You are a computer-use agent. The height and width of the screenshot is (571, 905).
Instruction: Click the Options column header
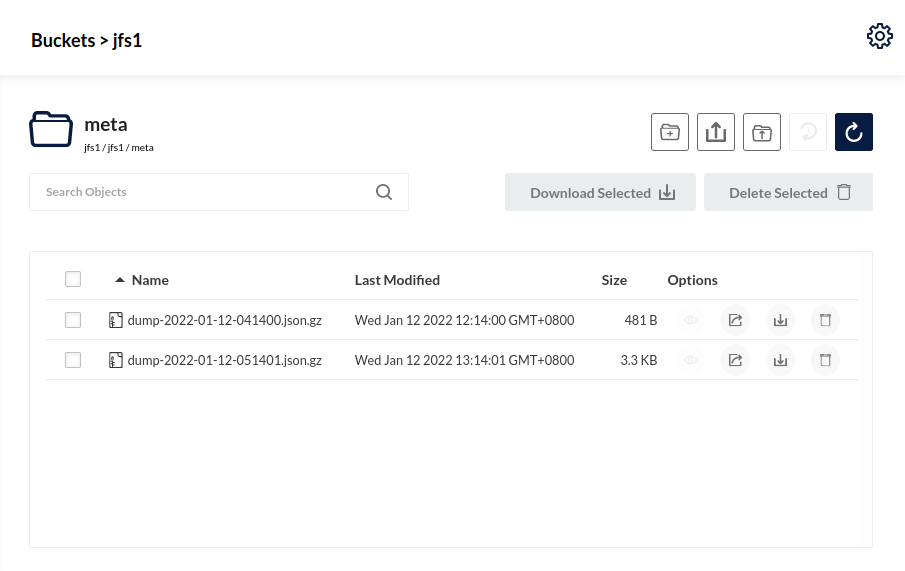693,280
